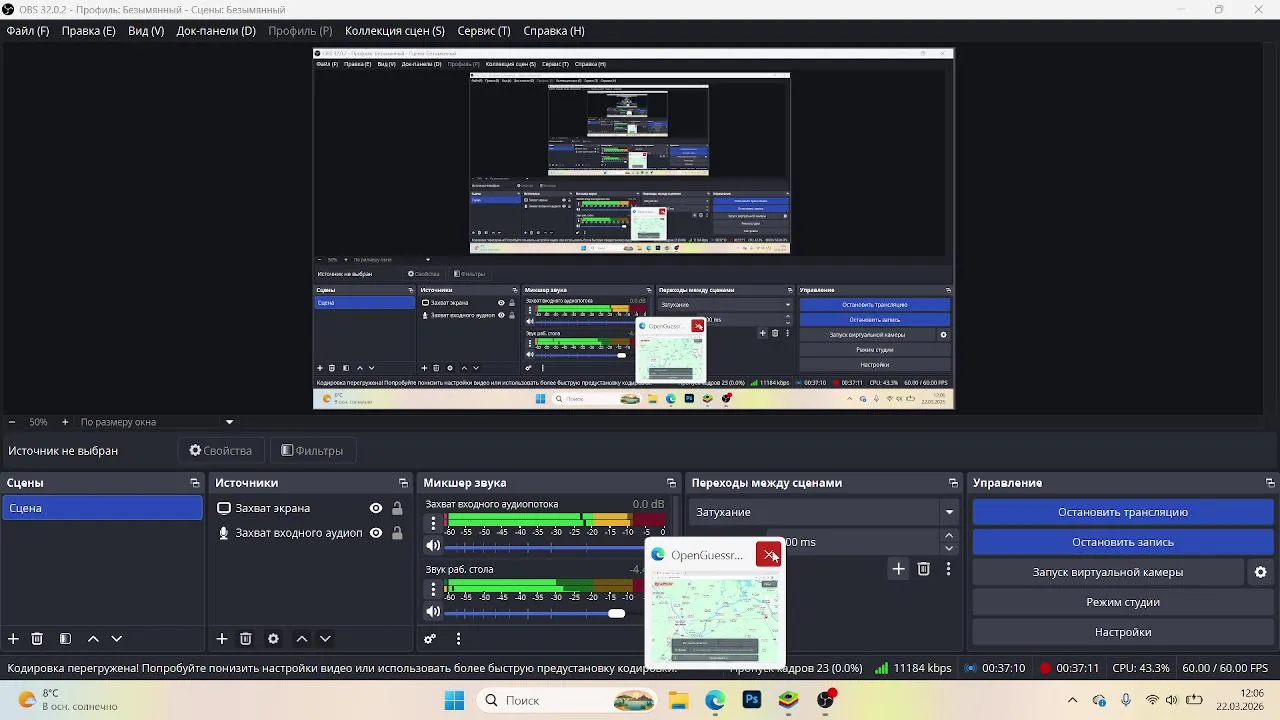Viewport: 1280px width, 720px height.
Task: Open File Explorer from the taskbar
Action: 678,700
